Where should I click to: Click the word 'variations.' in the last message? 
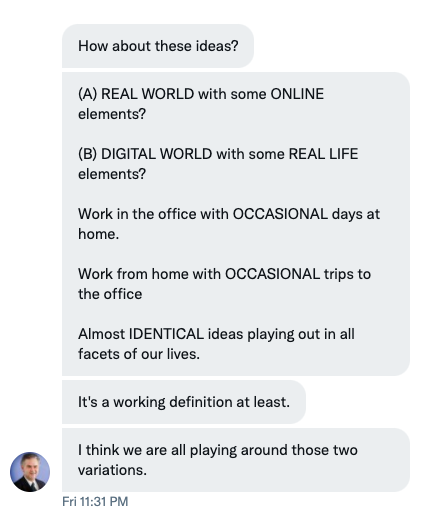(x=112, y=470)
